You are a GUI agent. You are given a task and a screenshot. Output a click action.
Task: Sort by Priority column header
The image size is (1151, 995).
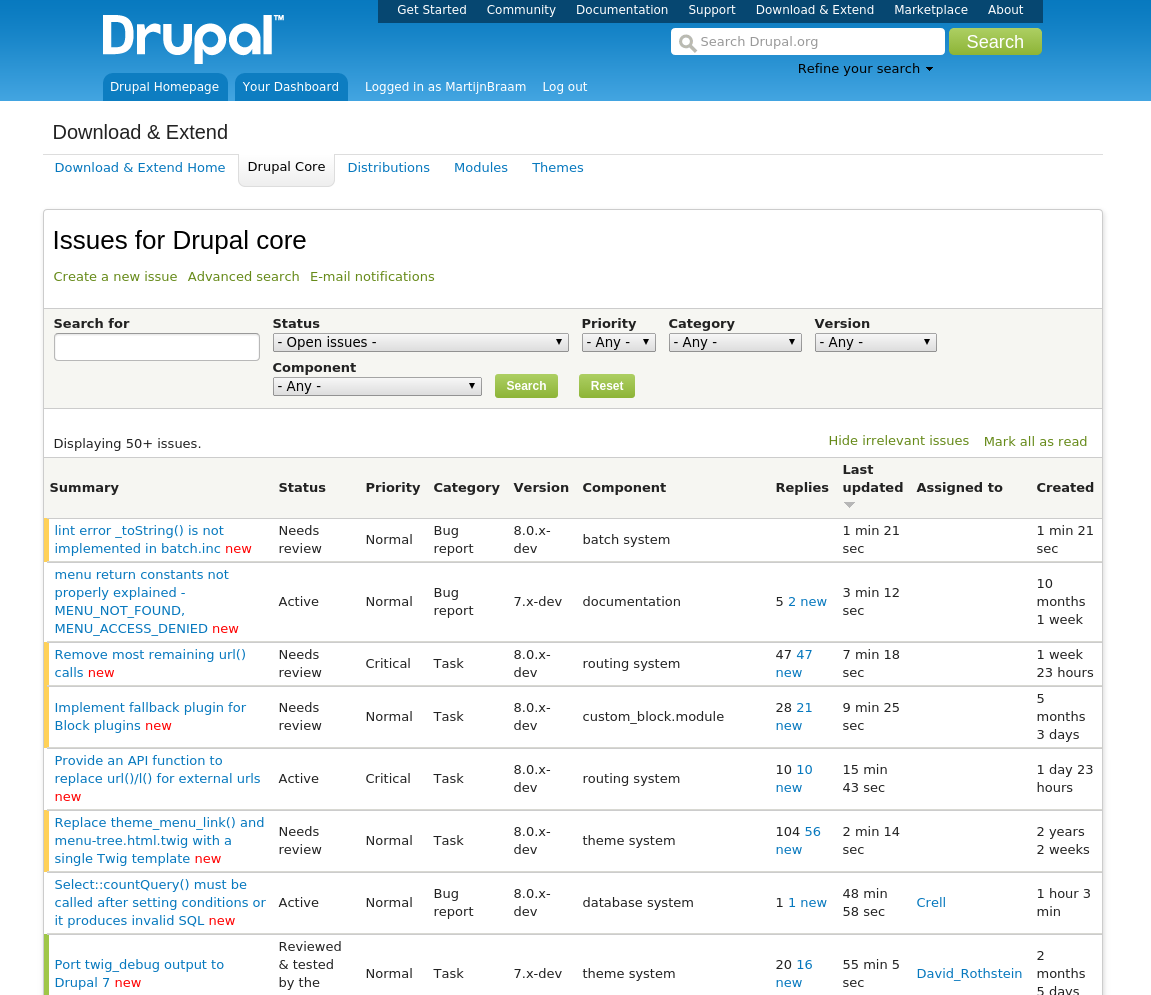pos(393,488)
